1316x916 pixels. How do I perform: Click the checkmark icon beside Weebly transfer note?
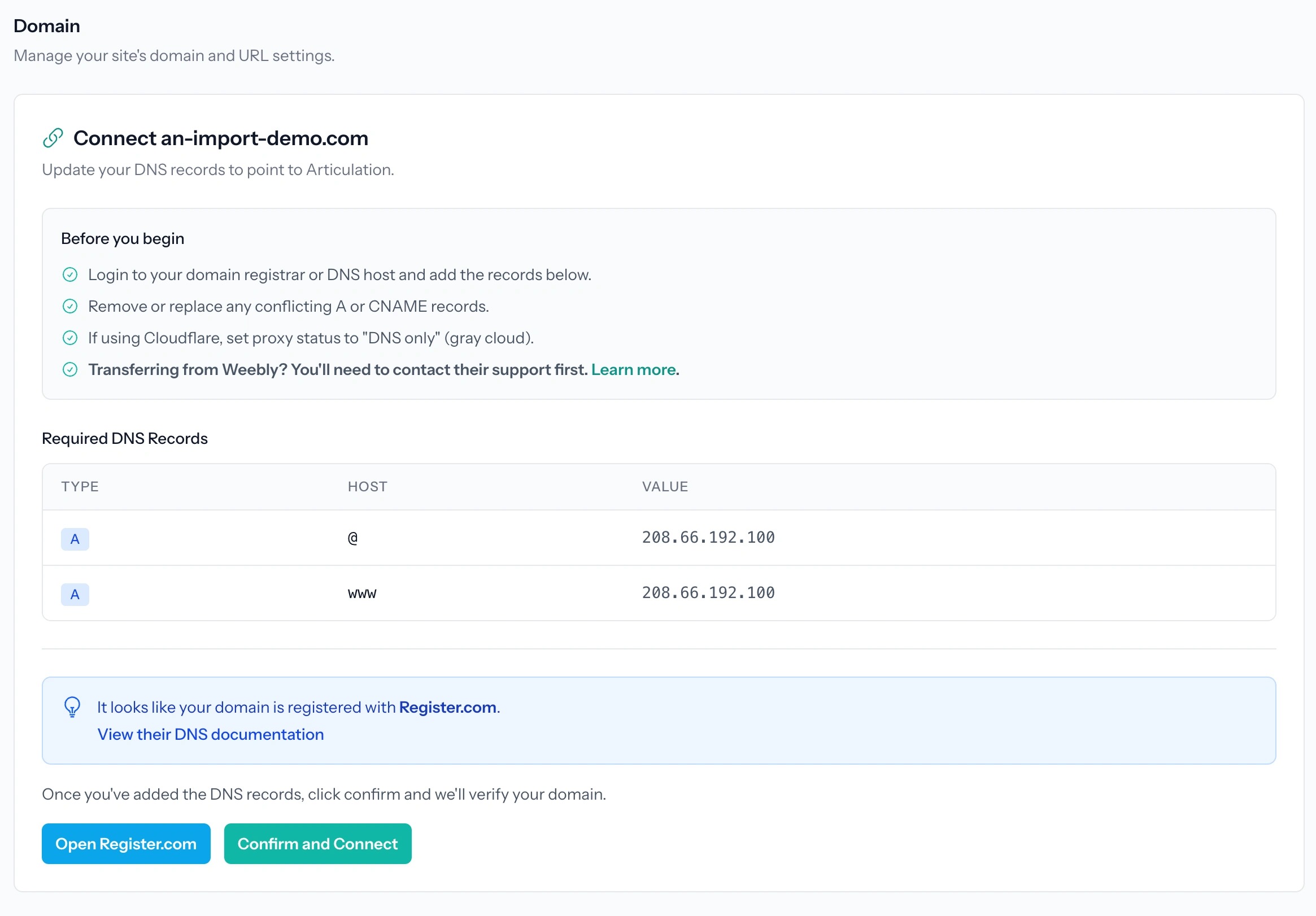pos(70,370)
